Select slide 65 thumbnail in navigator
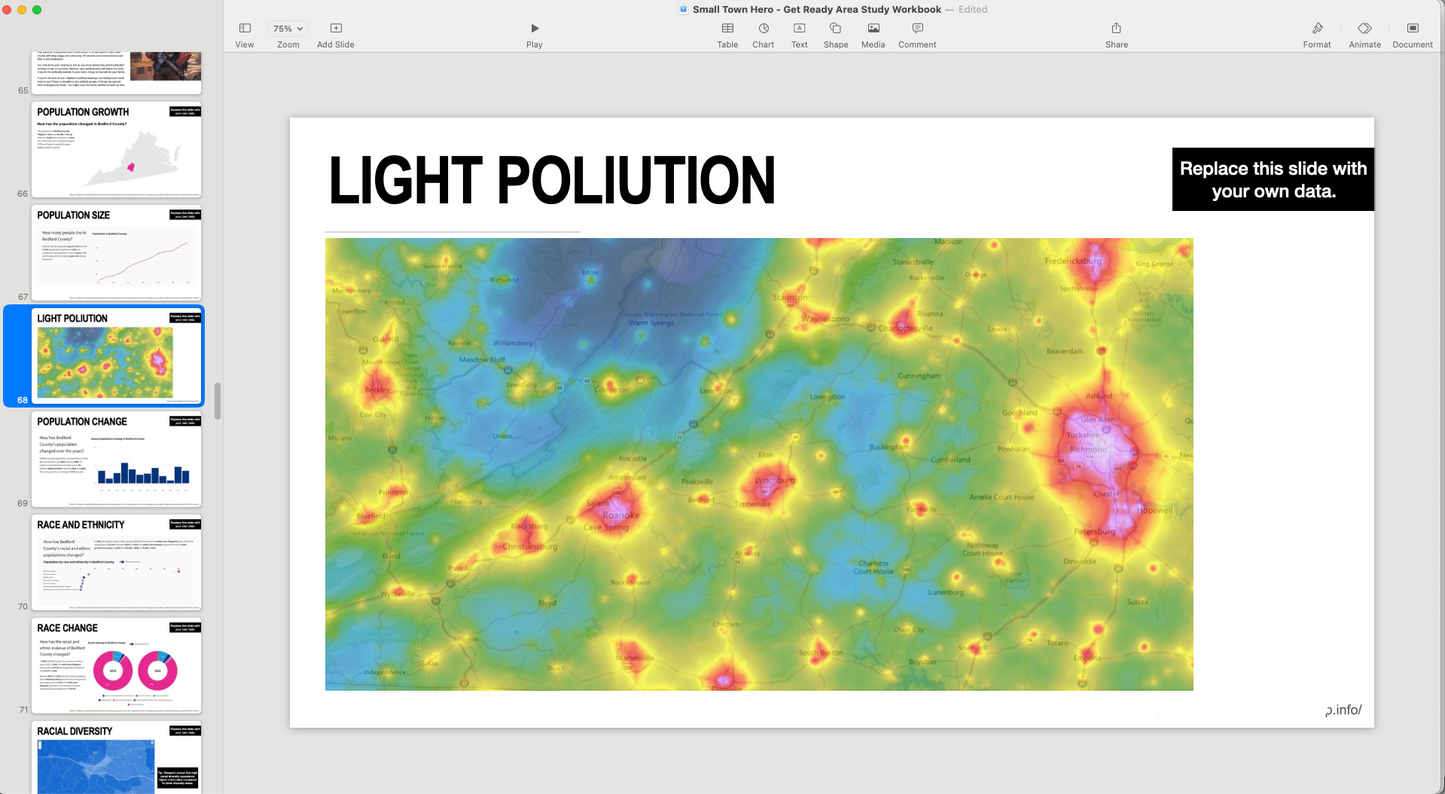 116,72
